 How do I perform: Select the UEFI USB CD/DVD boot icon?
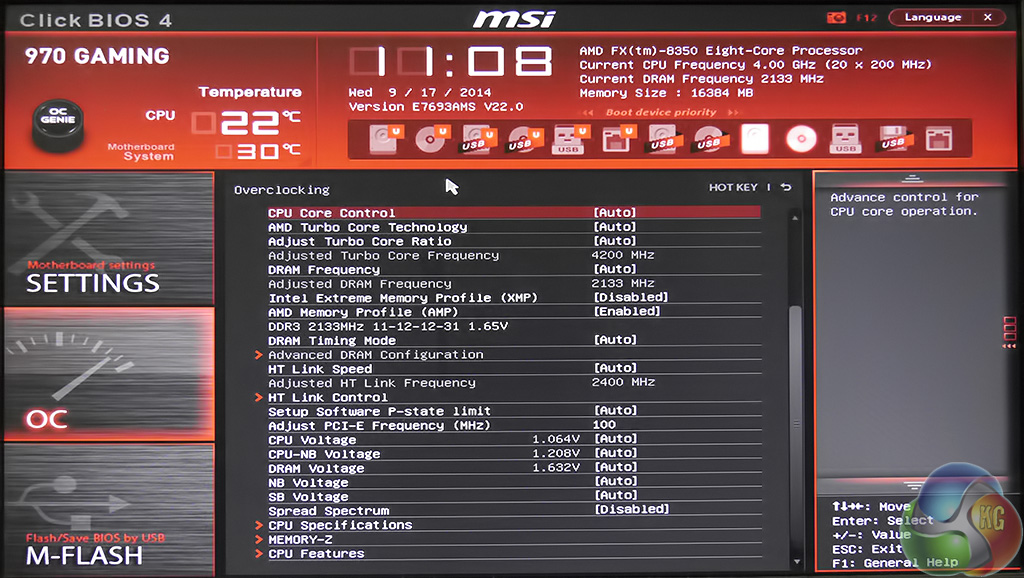point(524,139)
